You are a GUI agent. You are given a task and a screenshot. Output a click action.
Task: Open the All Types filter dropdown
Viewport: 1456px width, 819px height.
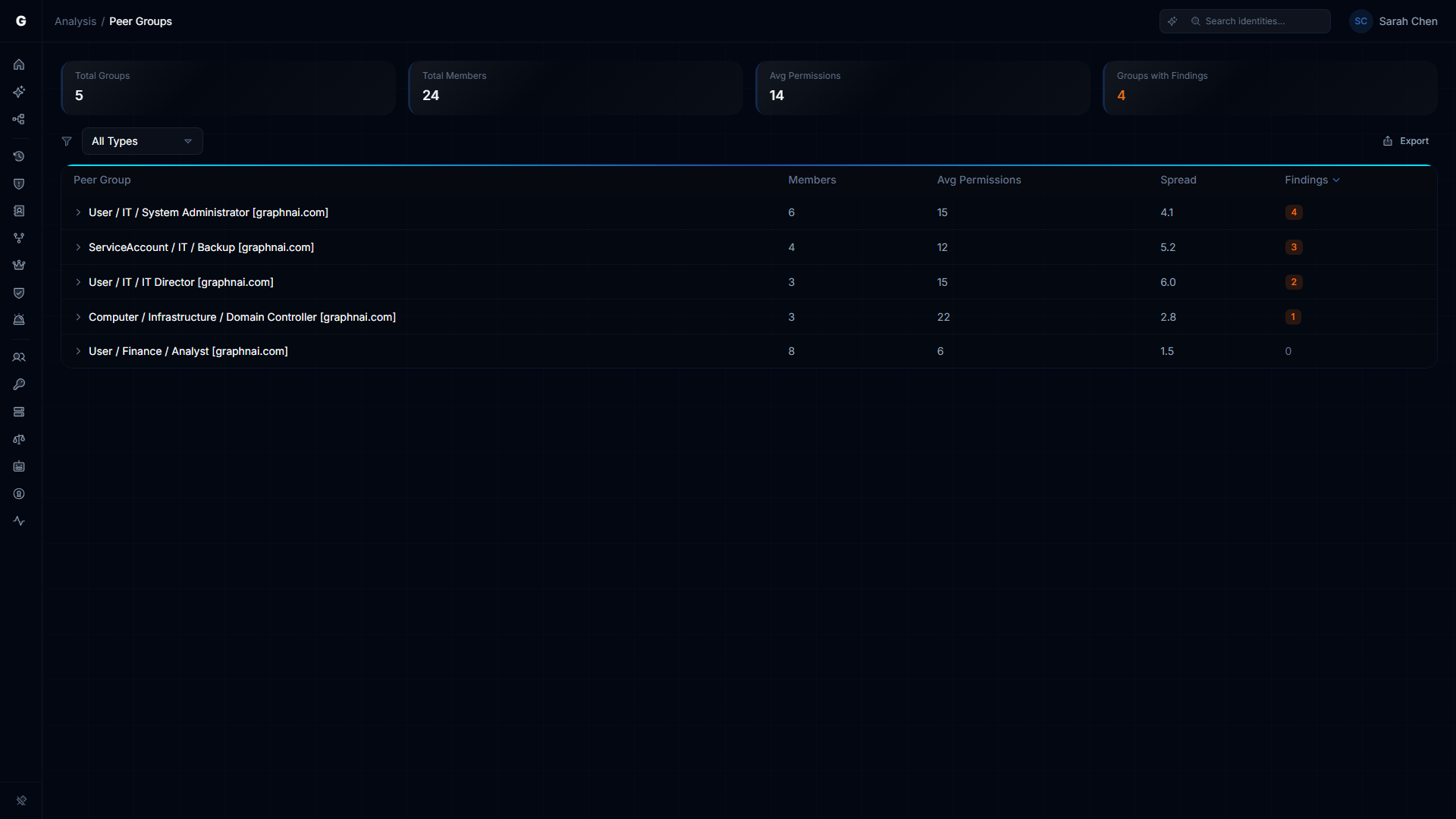pos(142,141)
